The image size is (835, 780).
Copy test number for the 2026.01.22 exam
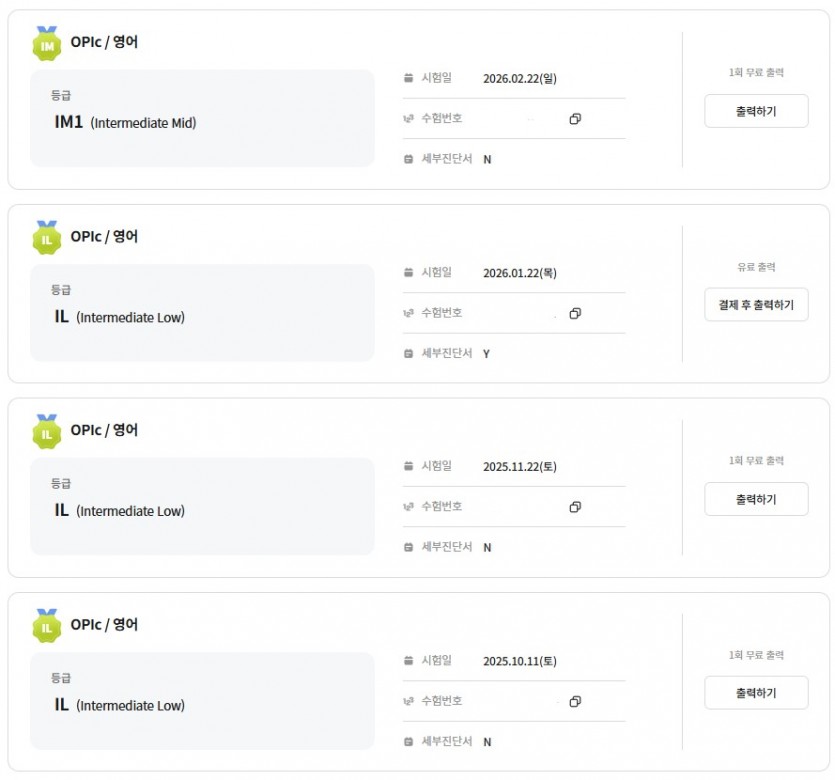click(x=575, y=313)
